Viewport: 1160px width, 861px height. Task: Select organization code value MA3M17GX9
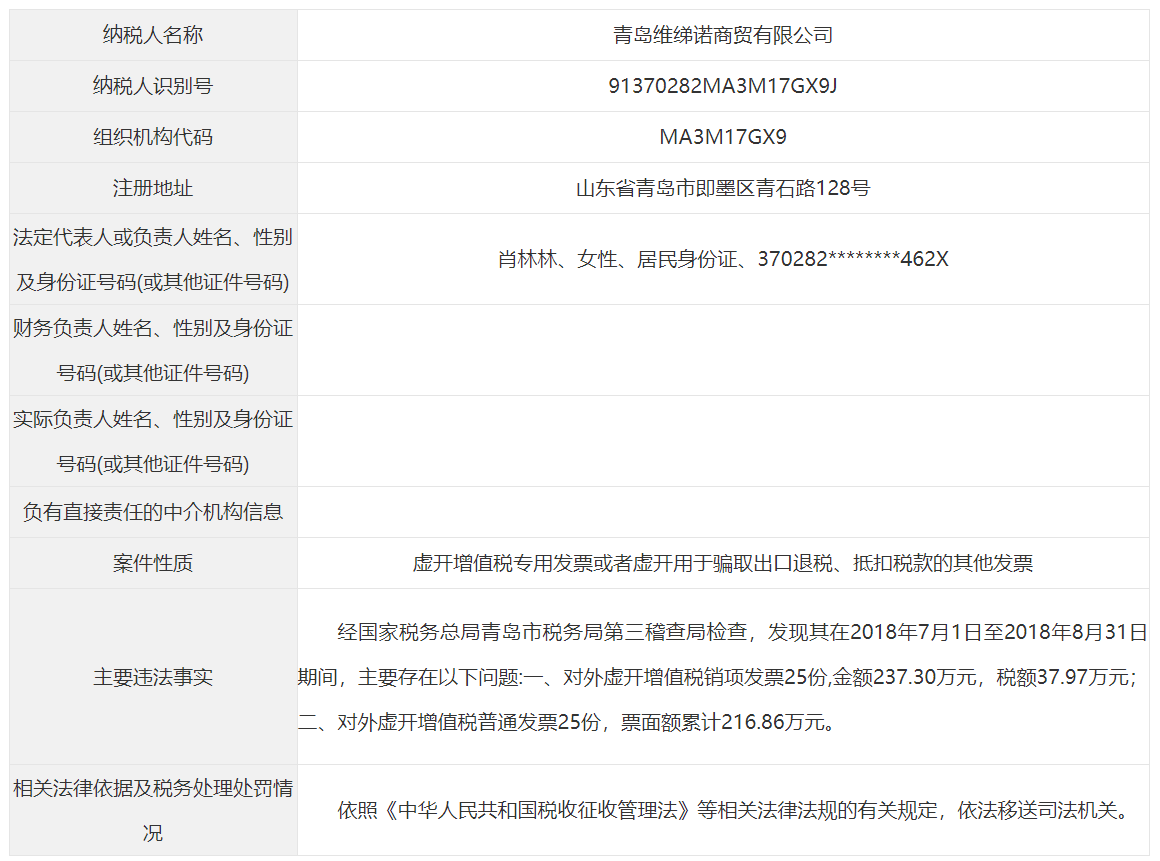pos(722,137)
